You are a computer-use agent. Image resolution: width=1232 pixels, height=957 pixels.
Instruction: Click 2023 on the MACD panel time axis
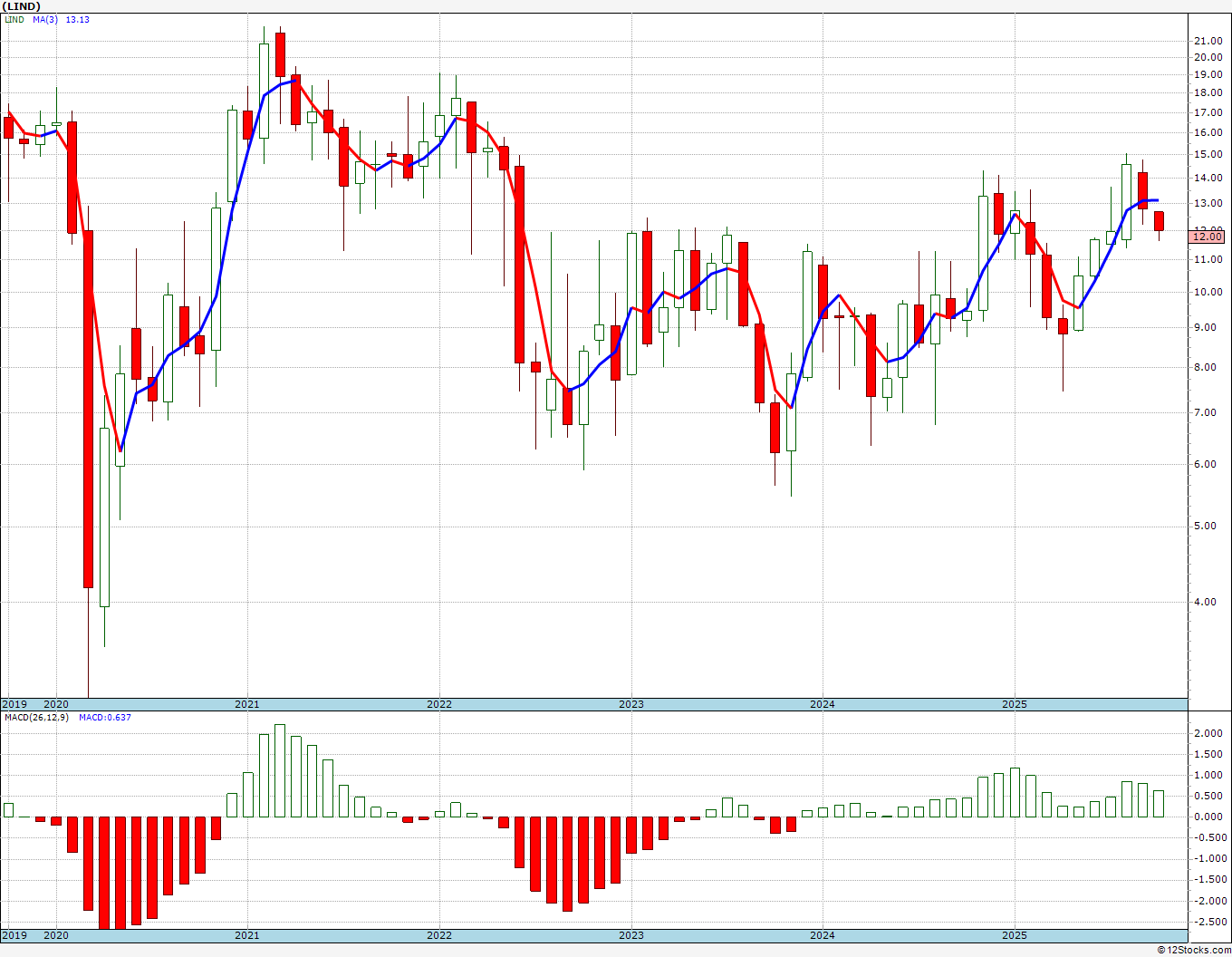coord(631,935)
